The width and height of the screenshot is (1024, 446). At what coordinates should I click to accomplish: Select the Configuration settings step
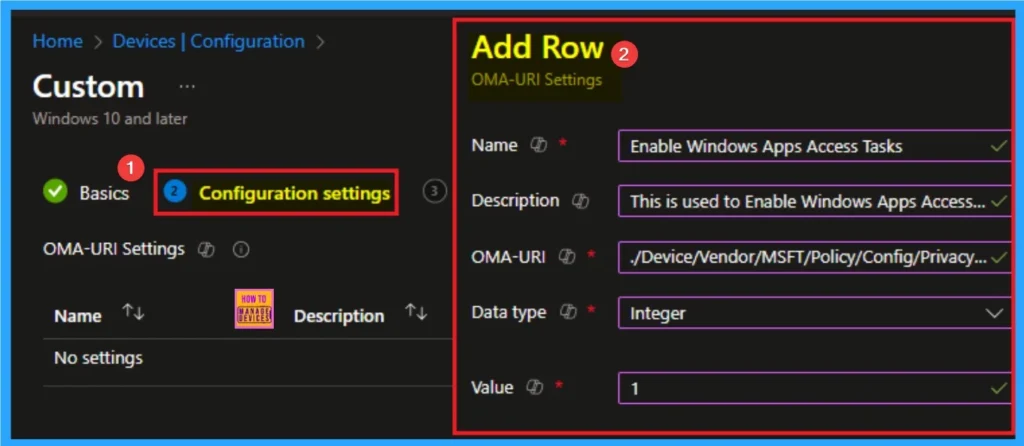(x=293, y=193)
